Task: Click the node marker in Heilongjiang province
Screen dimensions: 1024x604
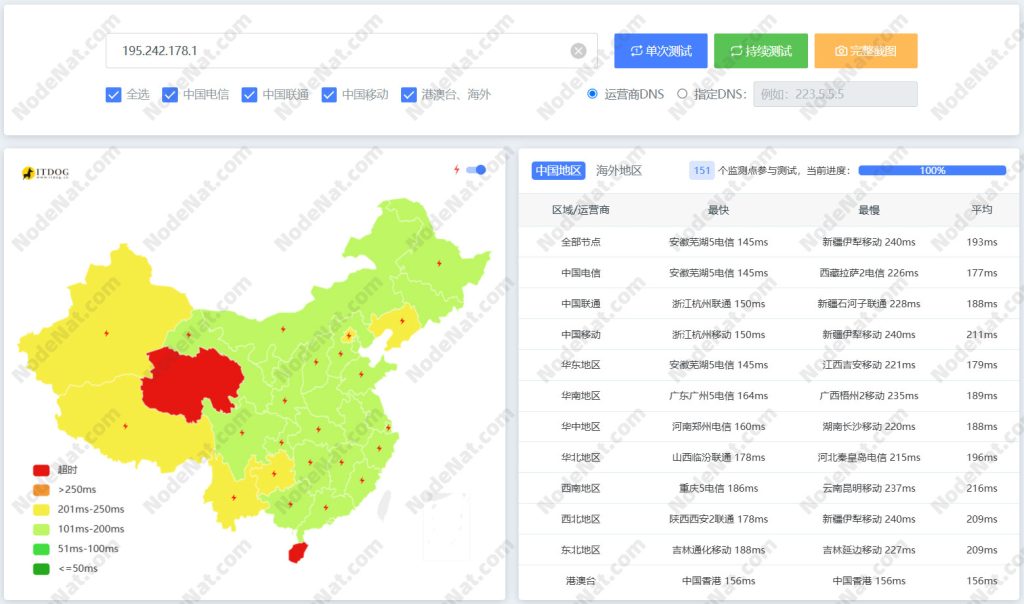Action: (439, 263)
